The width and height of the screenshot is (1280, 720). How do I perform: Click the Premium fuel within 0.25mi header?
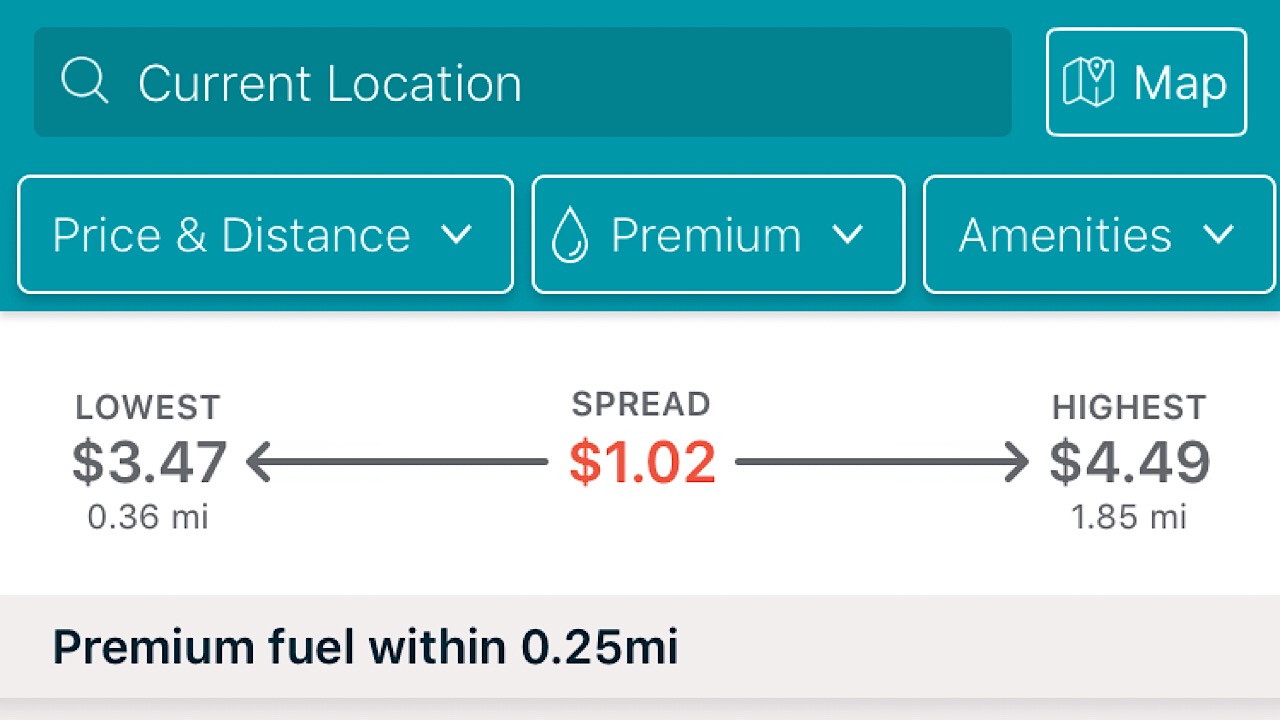[366, 646]
